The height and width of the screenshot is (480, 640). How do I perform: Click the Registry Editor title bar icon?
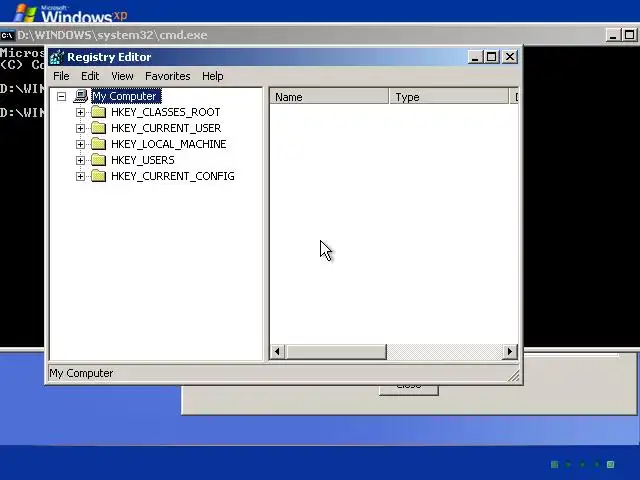click(x=57, y=57)
